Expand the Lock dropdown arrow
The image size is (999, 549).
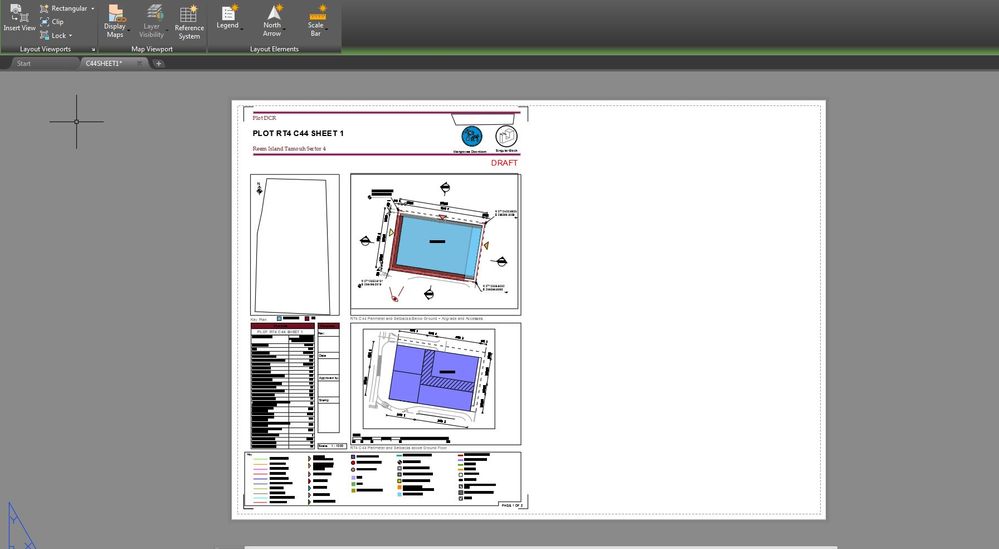pyautogui.click(x=70, y=36)
